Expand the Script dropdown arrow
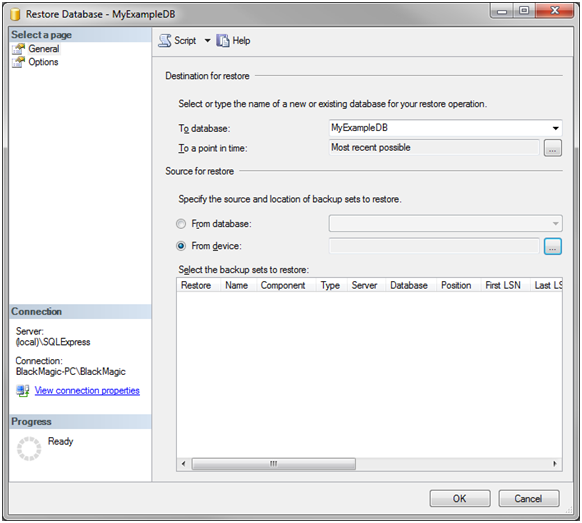This screenshot has width=582, height=523. [207, 40]
